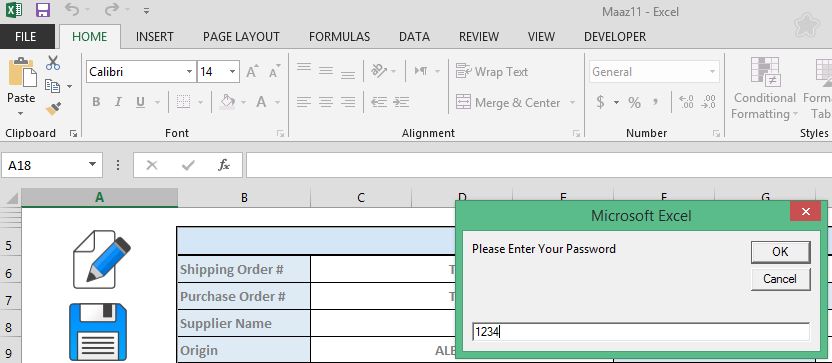Open Font Color palette dropdown arrow
This screenshot has width=832, height=363.
[278, 102]
